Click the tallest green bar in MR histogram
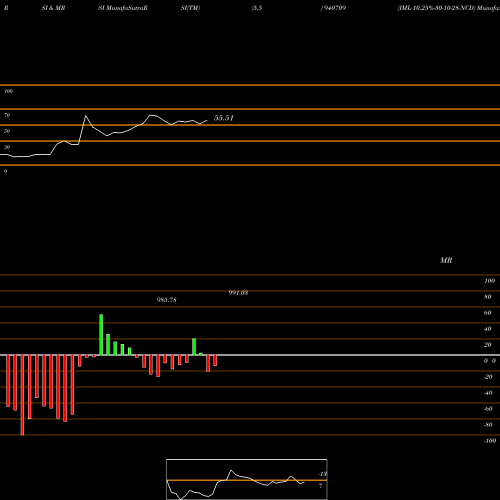This screenshot has width=500, height=500. pyautogui.click(x=101, y=335)
